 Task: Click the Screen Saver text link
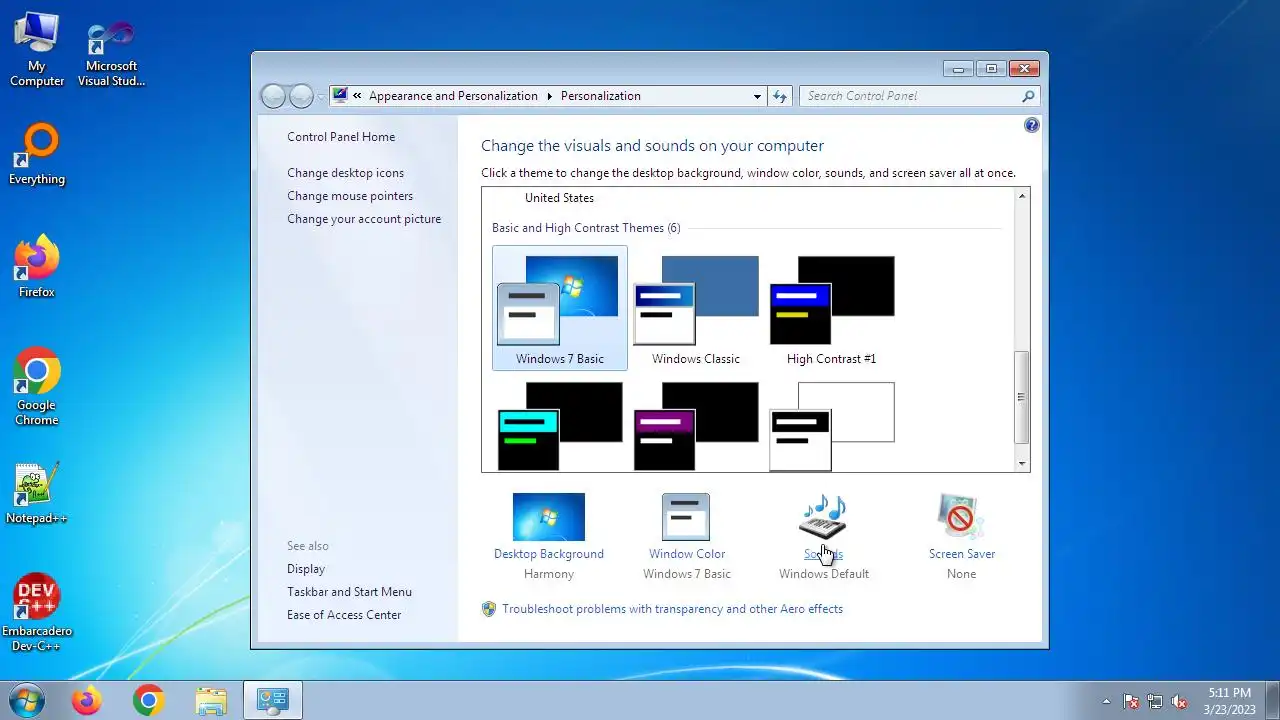click(962, 554)
